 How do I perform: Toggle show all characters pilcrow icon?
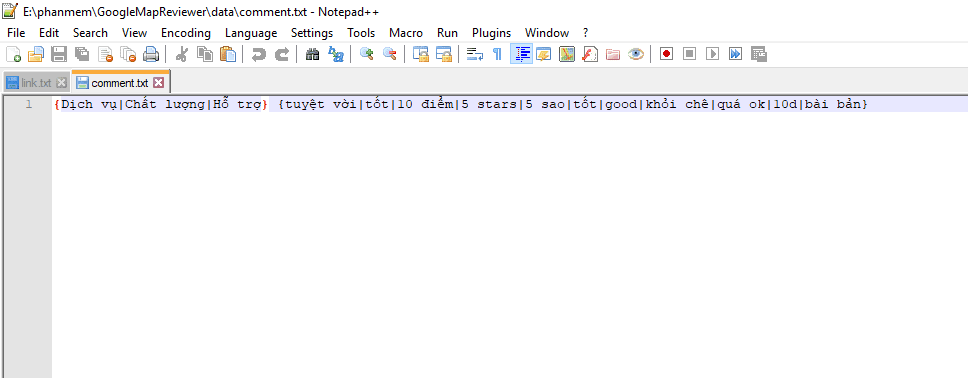click(498, 54)
